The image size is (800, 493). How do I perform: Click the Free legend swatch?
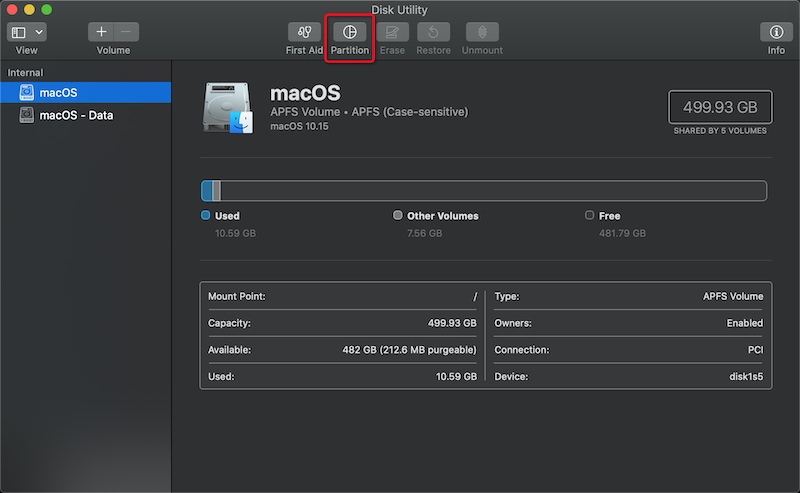[589, 215]
